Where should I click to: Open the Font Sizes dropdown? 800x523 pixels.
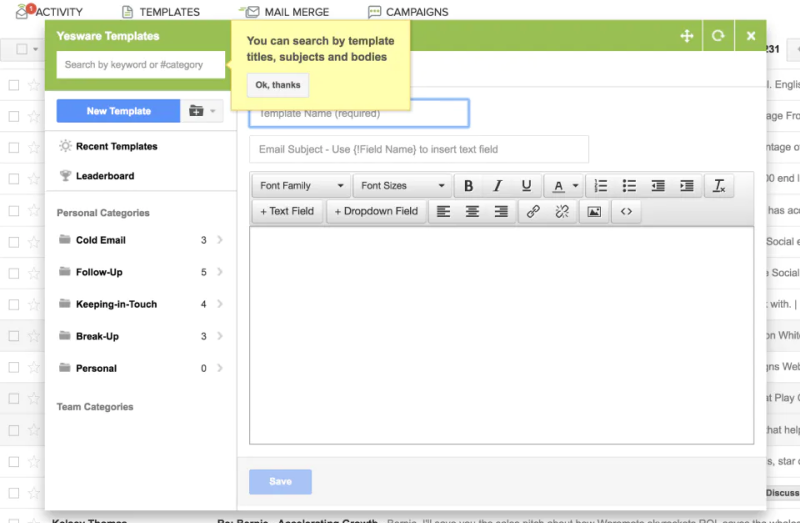403,186
